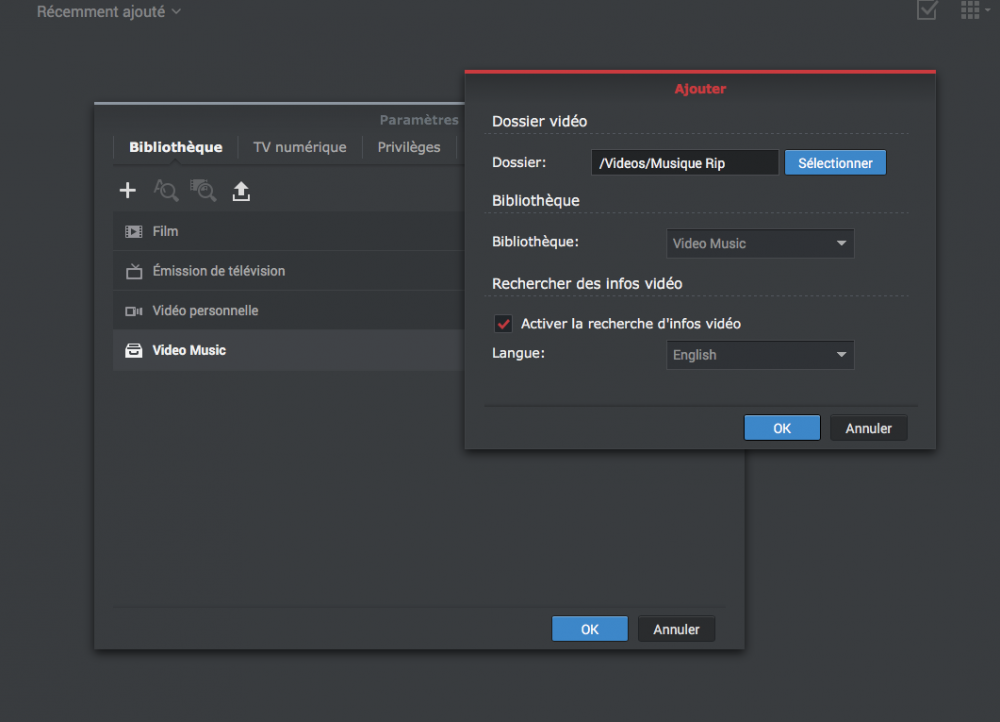Click the Dossier path input field

[685, 163]
